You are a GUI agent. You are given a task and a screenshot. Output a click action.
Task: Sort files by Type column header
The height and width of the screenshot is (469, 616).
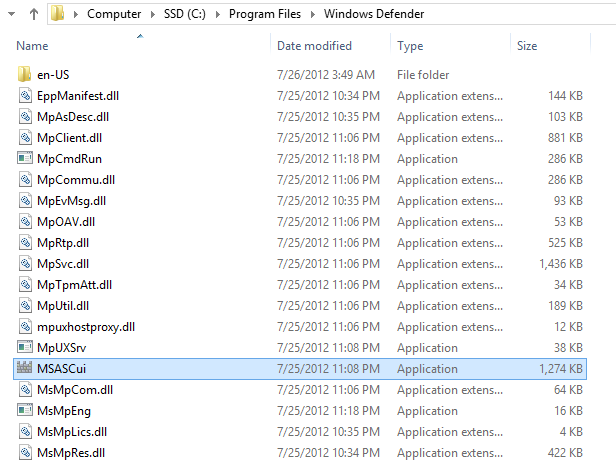tap(410, 46)
